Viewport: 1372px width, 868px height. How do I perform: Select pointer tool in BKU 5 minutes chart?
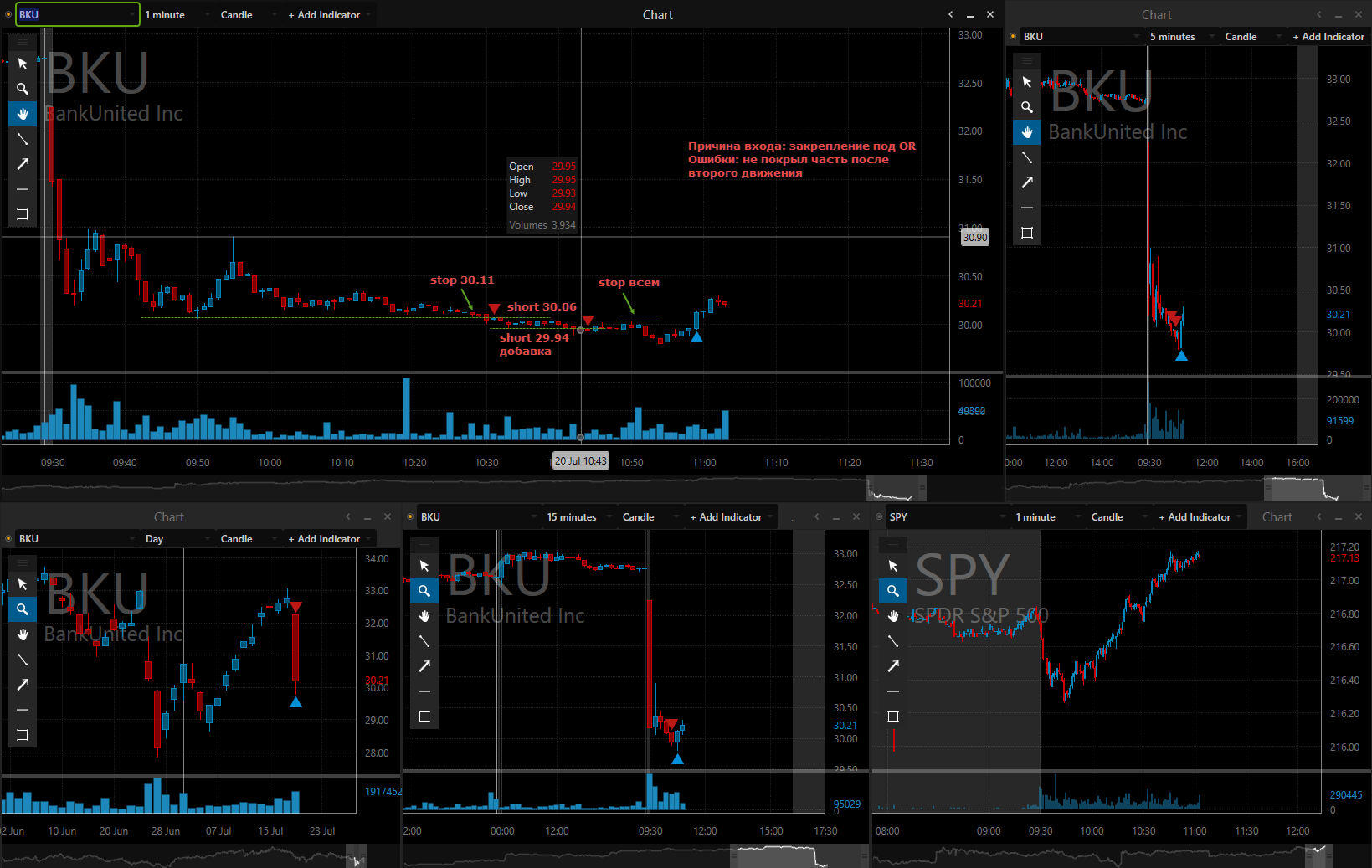point(1027,82)
